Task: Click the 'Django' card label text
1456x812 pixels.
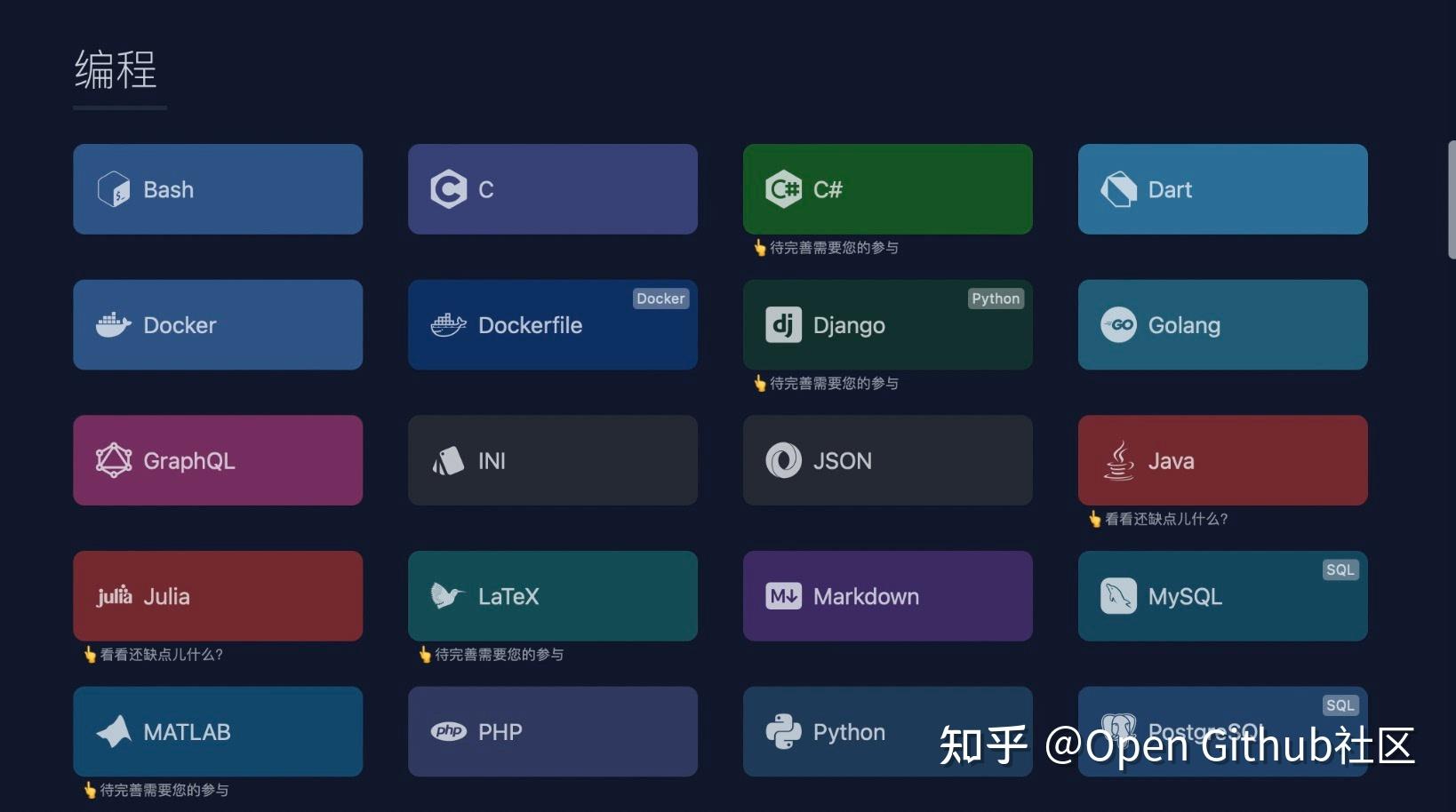Action: pos(849,326)
